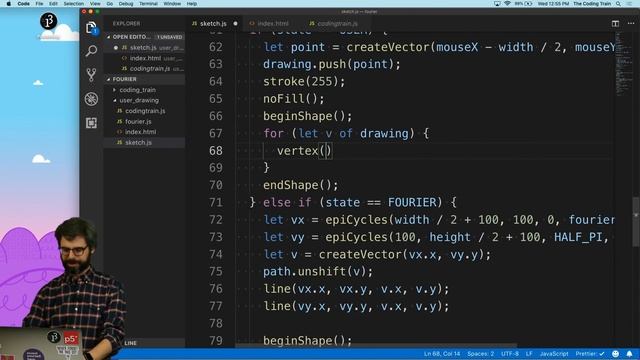Click the split editor icon
640x360 pixels.
click(615, 24)
